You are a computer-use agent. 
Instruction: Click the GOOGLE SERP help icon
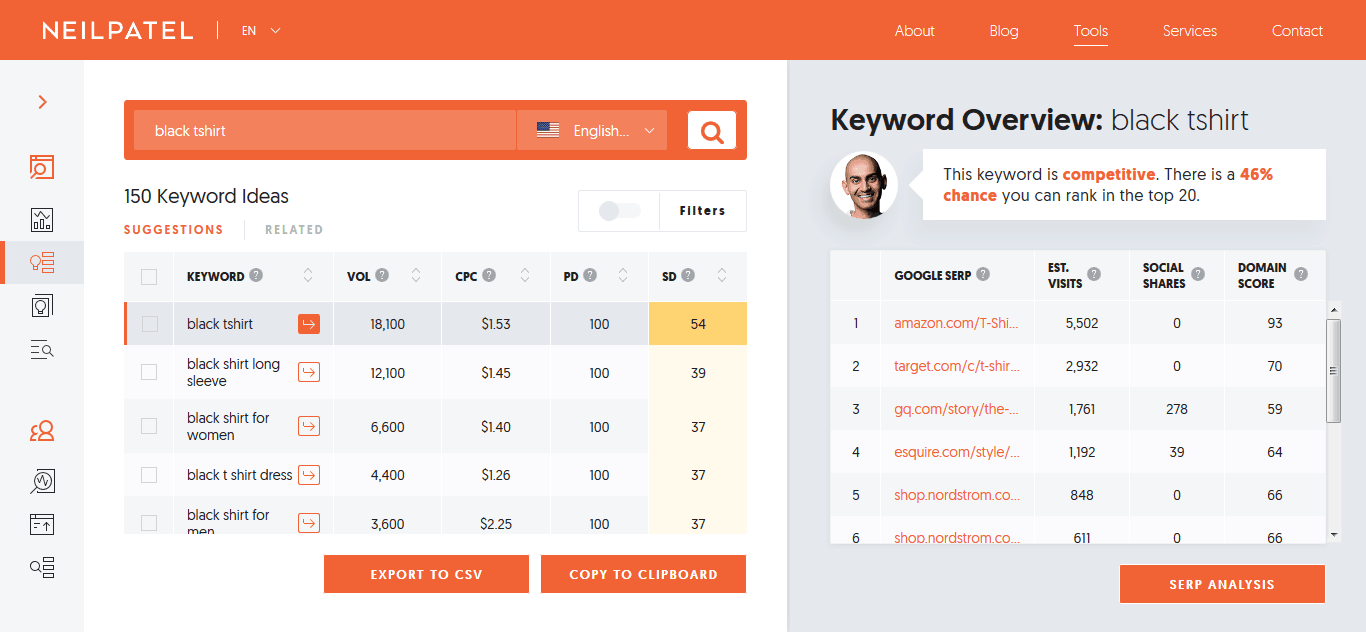tap(983, 274)
